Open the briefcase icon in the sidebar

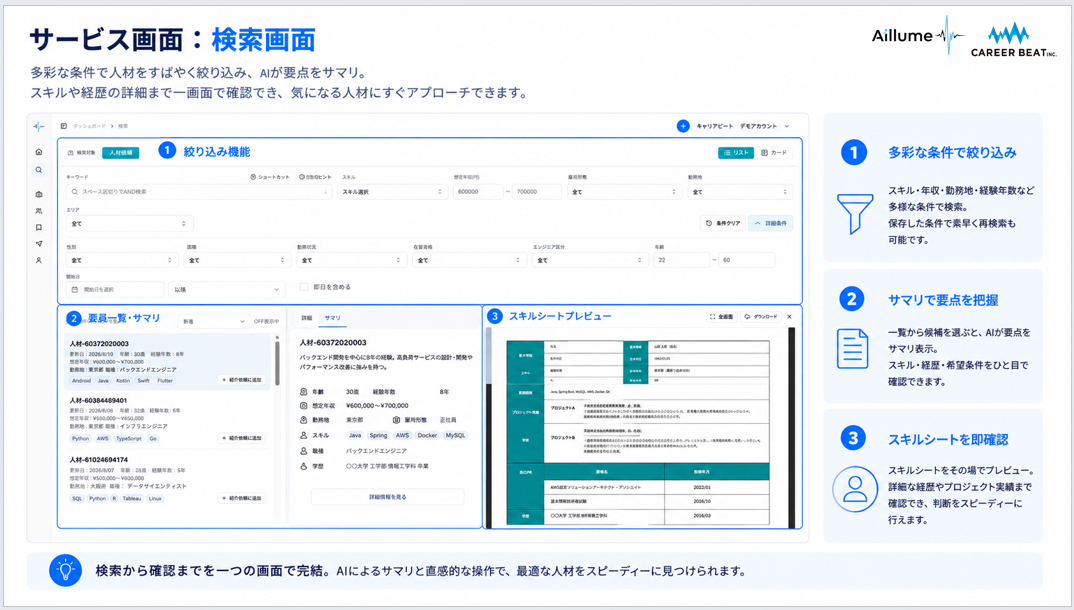coord(39,194)
